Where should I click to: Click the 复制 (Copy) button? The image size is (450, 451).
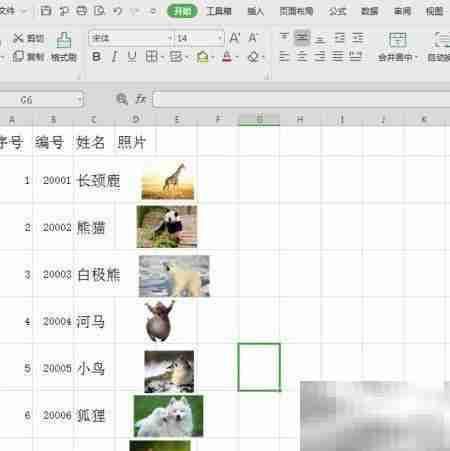point(28,57)
